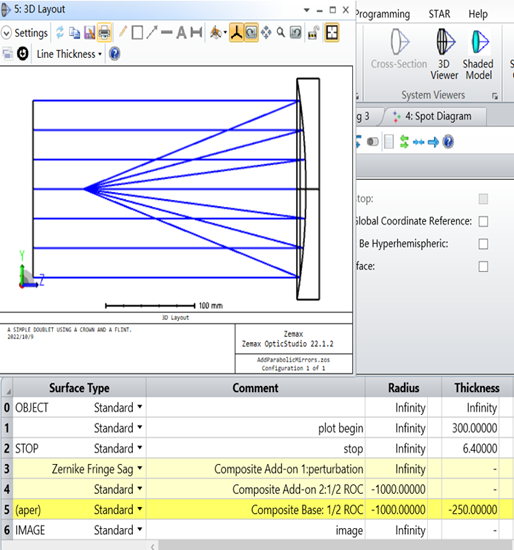Click the zoom magnifier icon
This screenshot has height=550, width=514.
pos(281,33)
